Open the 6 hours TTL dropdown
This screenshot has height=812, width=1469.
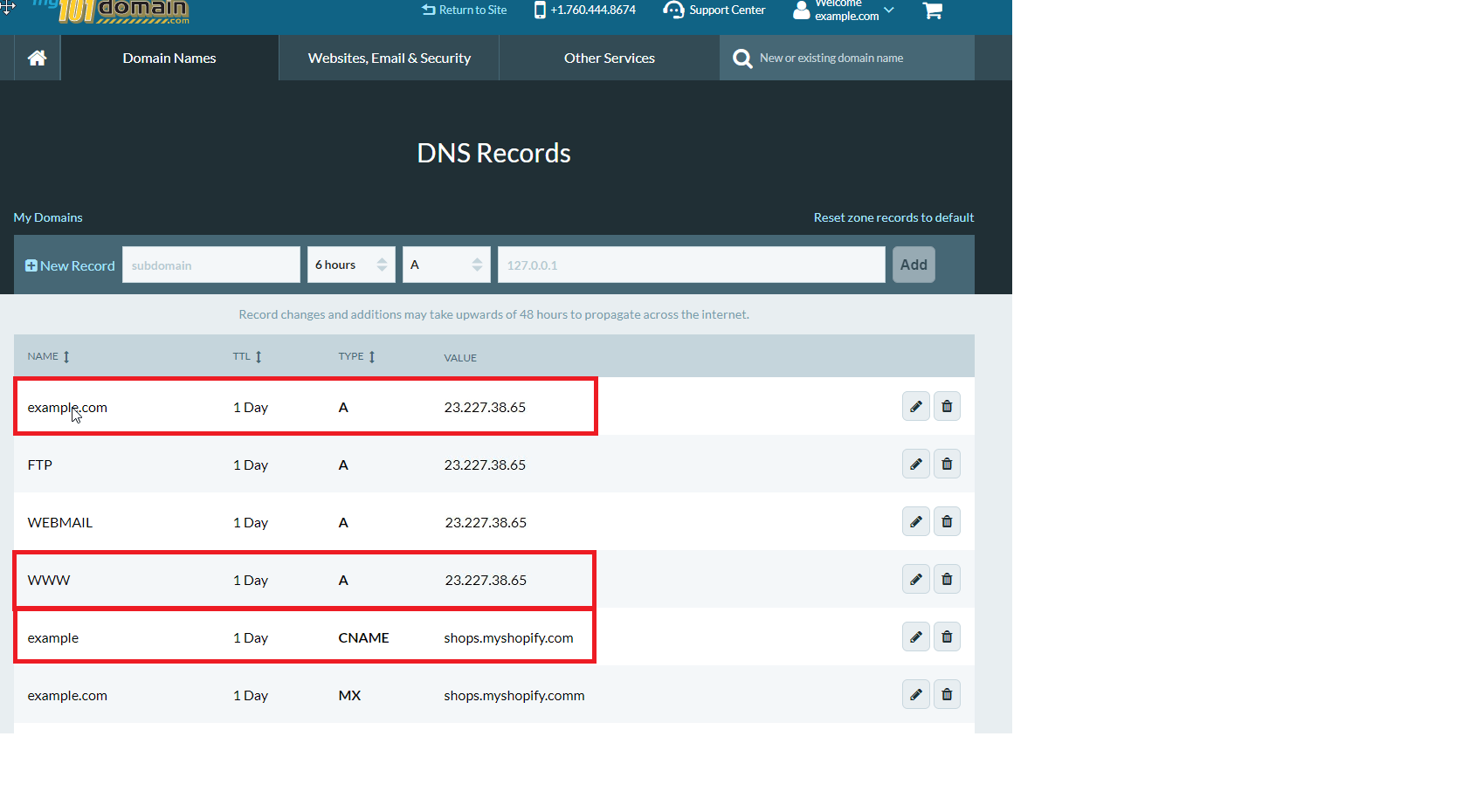[351, 265]
